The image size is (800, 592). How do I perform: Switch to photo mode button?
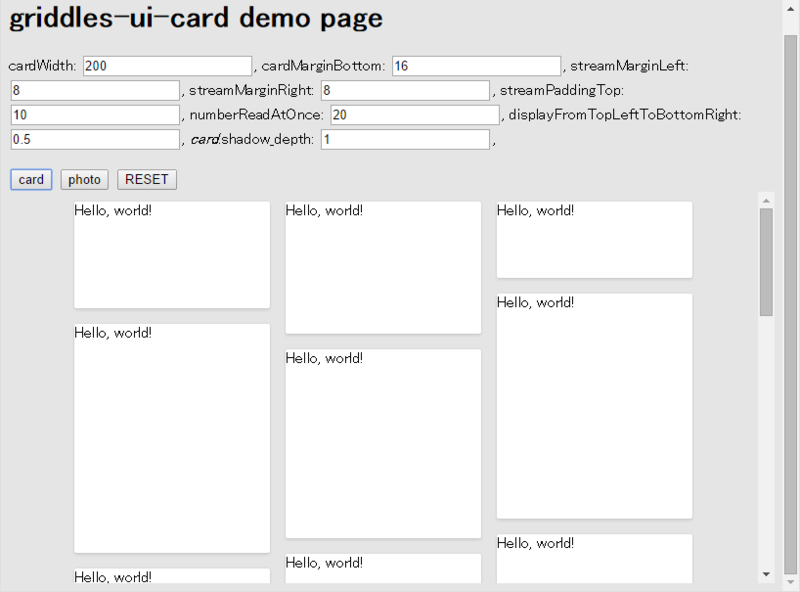84,180
